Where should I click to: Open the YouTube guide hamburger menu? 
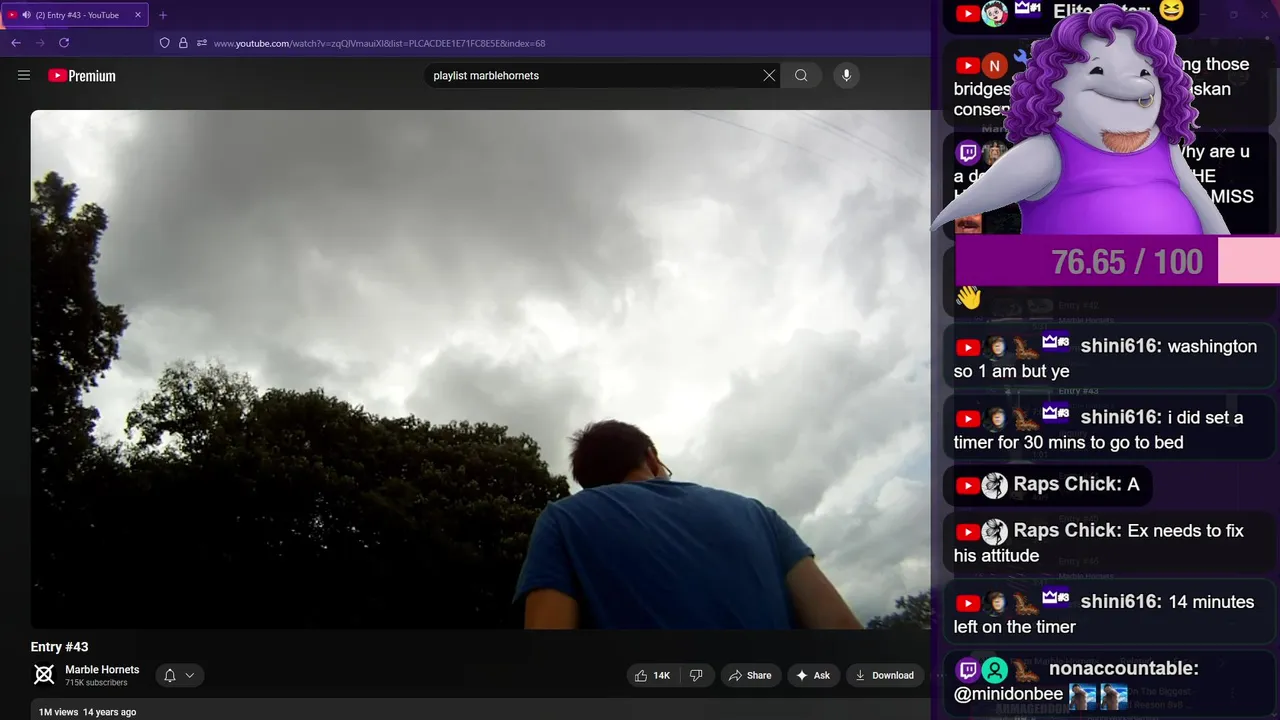click(x=24, y=75)
